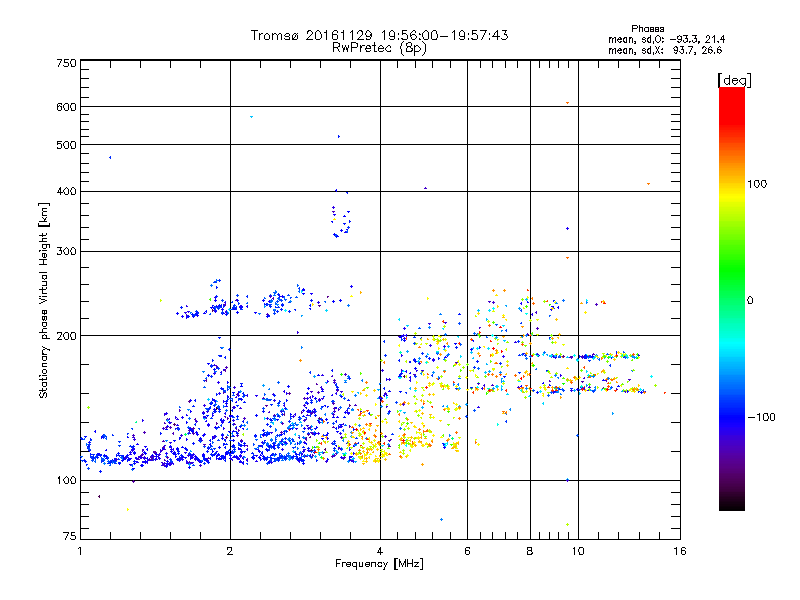
Task: Click the 'RwPretec (8p)' subtitle
Action: coord(379,48)
